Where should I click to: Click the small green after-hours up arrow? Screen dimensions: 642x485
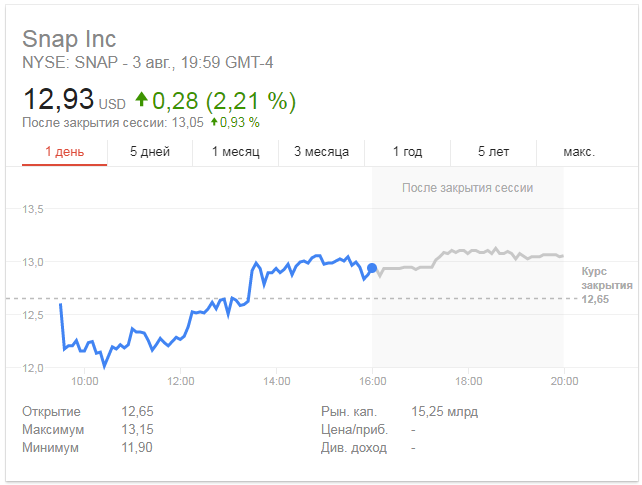pyautogui.click(x=214, y=122)
